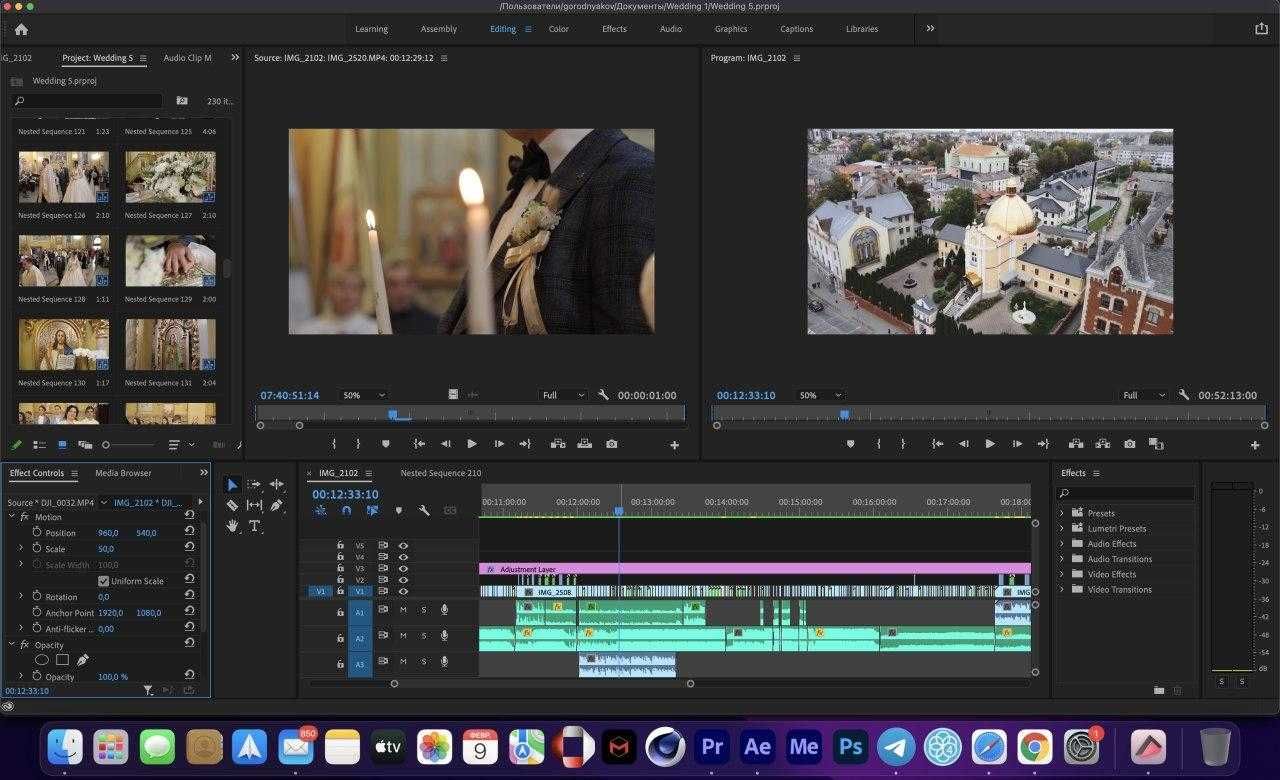The height and width of the screenshot is (780, 1280).
Task: Expand the Audio Transitions folder
Action: pyautogui.click(x=1062, y=559)
